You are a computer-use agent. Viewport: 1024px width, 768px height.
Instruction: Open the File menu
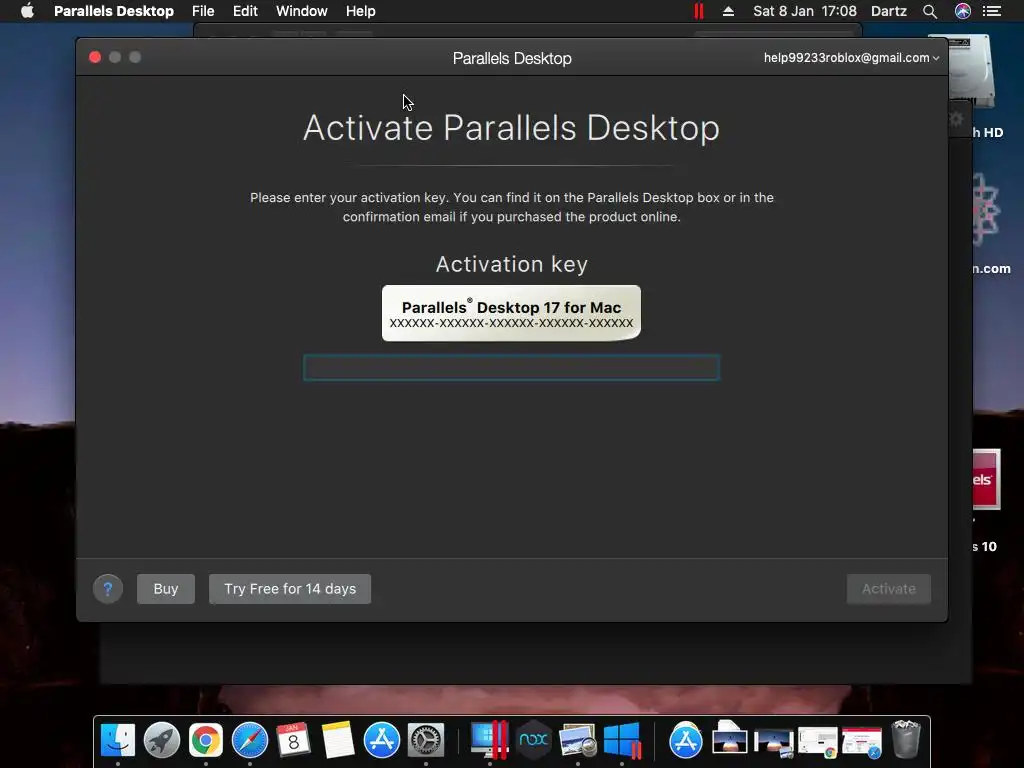(x=203, y=11)
